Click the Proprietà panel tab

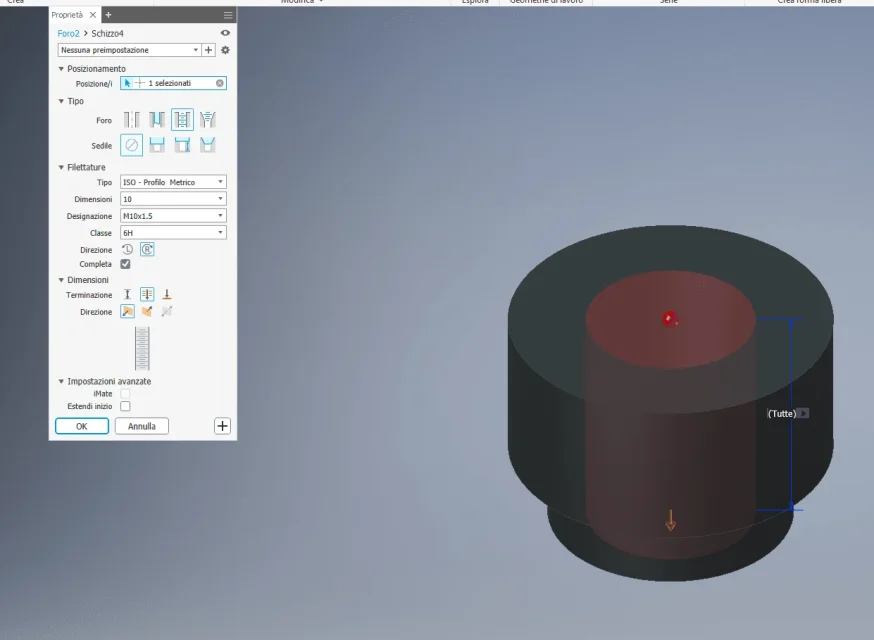point(67,15)
